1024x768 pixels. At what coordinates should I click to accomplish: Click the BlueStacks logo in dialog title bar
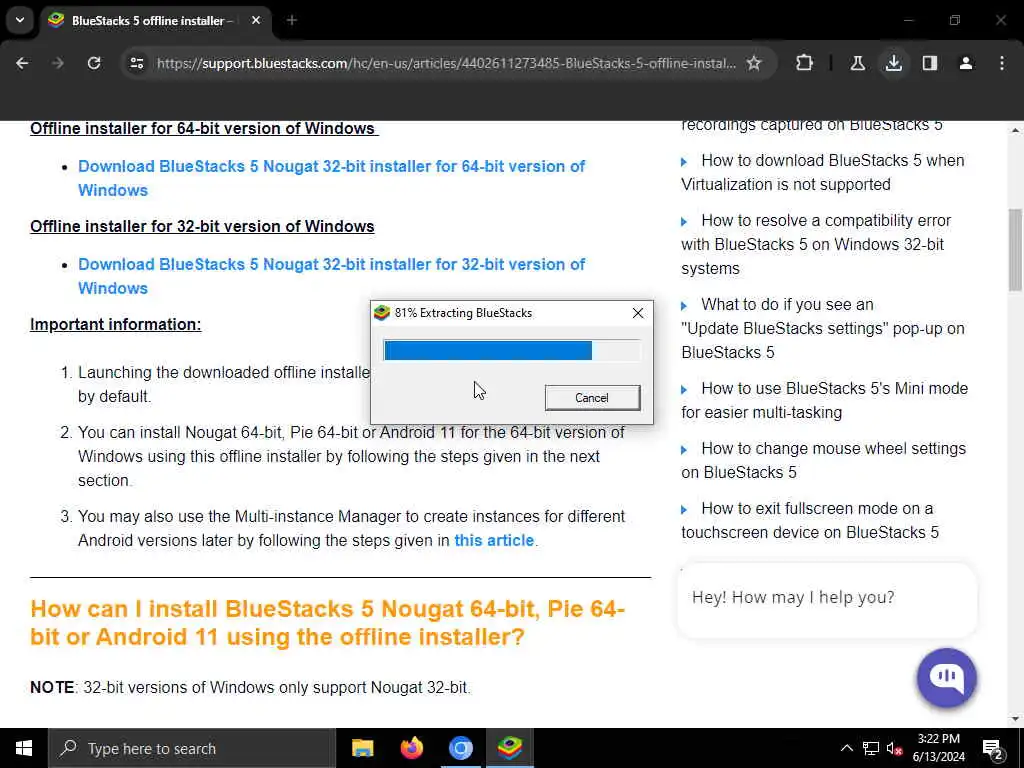[382, 313]
